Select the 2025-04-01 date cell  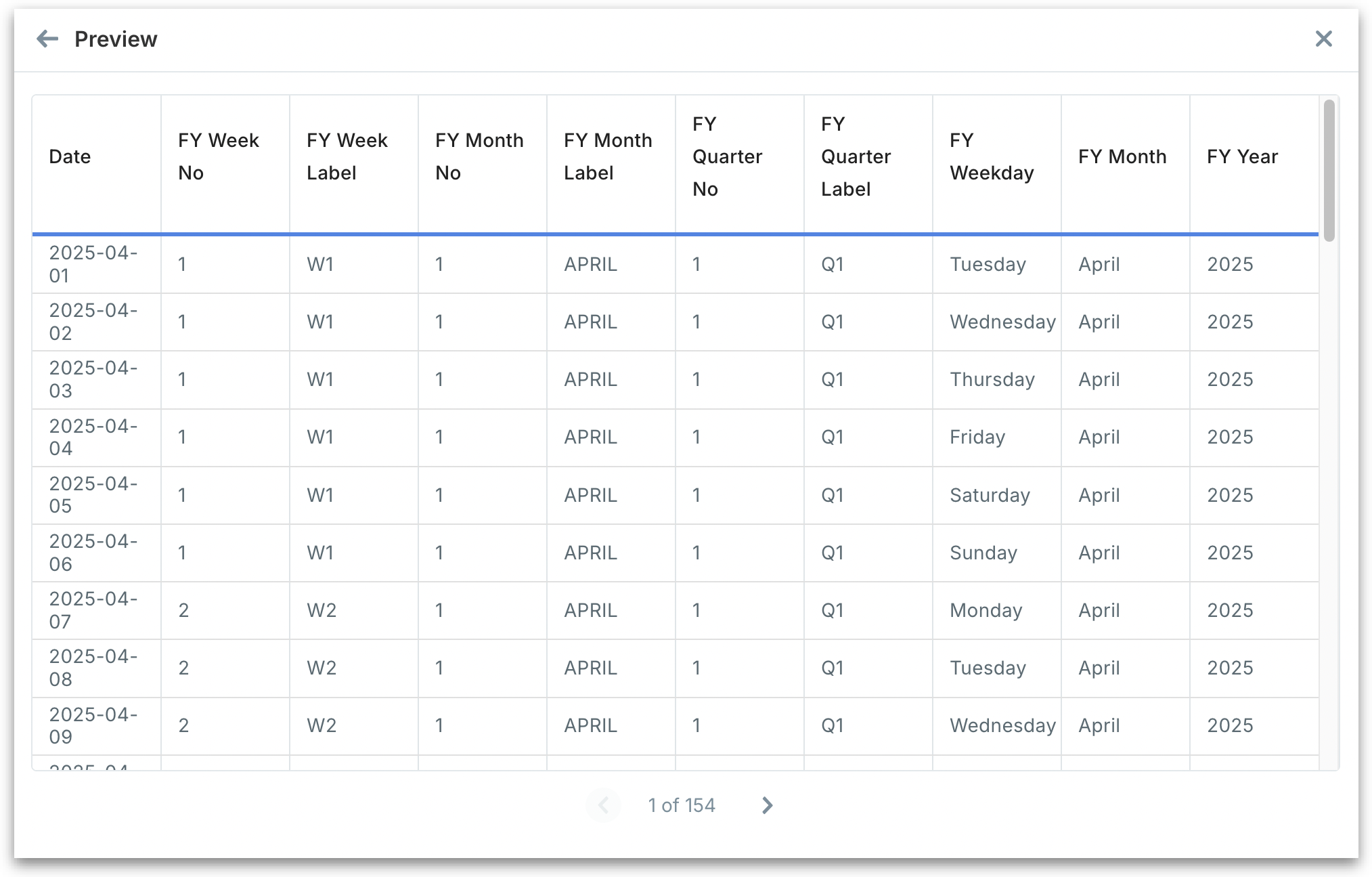93,264
